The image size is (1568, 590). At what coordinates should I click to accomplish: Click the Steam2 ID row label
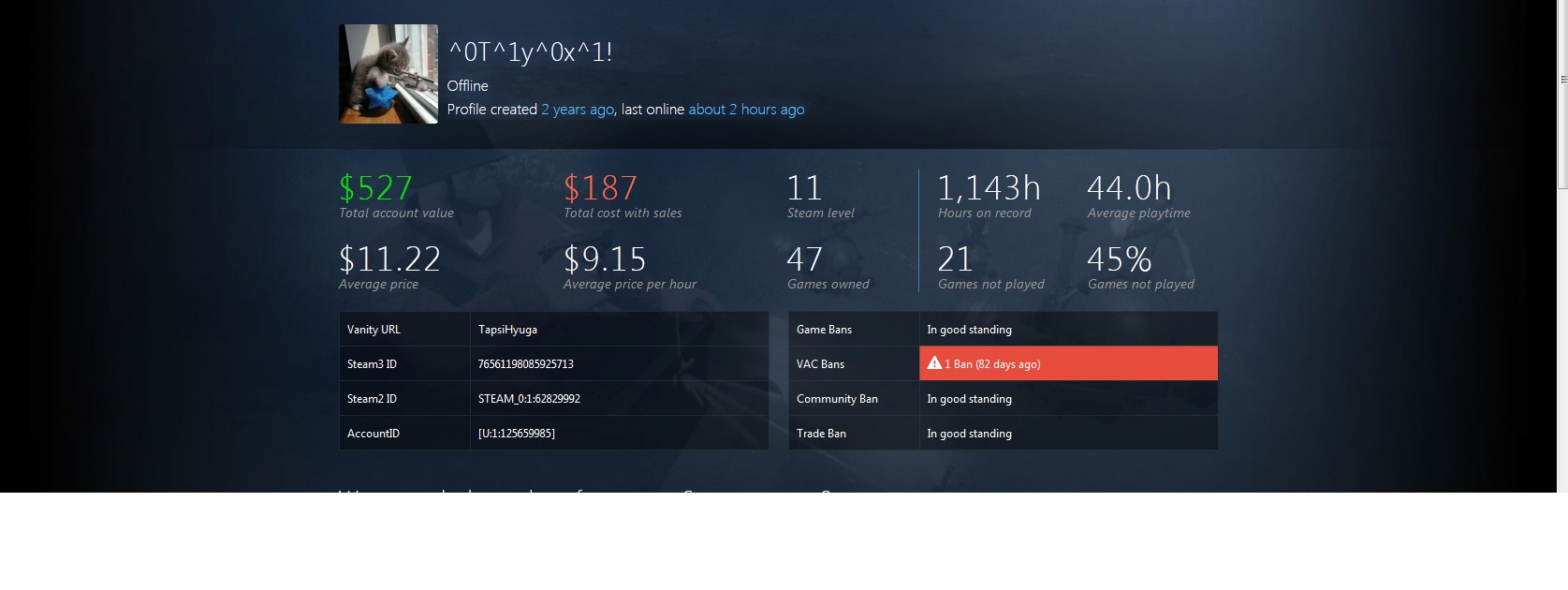point(372,399)
